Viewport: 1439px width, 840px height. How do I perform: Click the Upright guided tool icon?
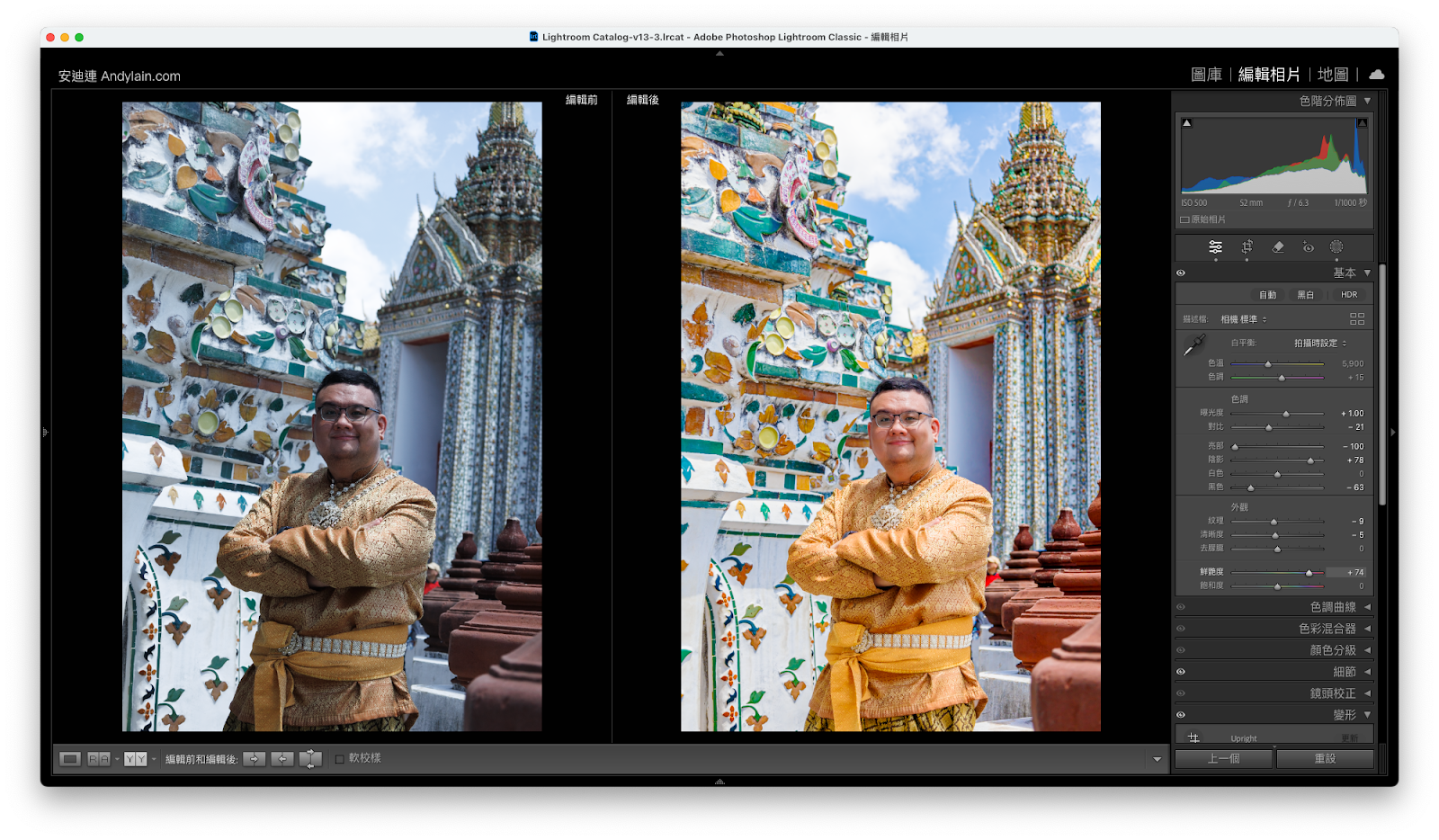(1193, 737)
